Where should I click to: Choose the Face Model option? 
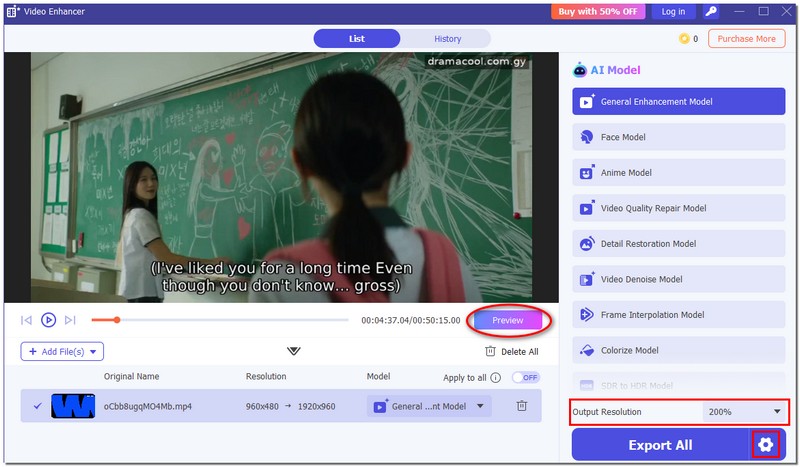point(679,137)
